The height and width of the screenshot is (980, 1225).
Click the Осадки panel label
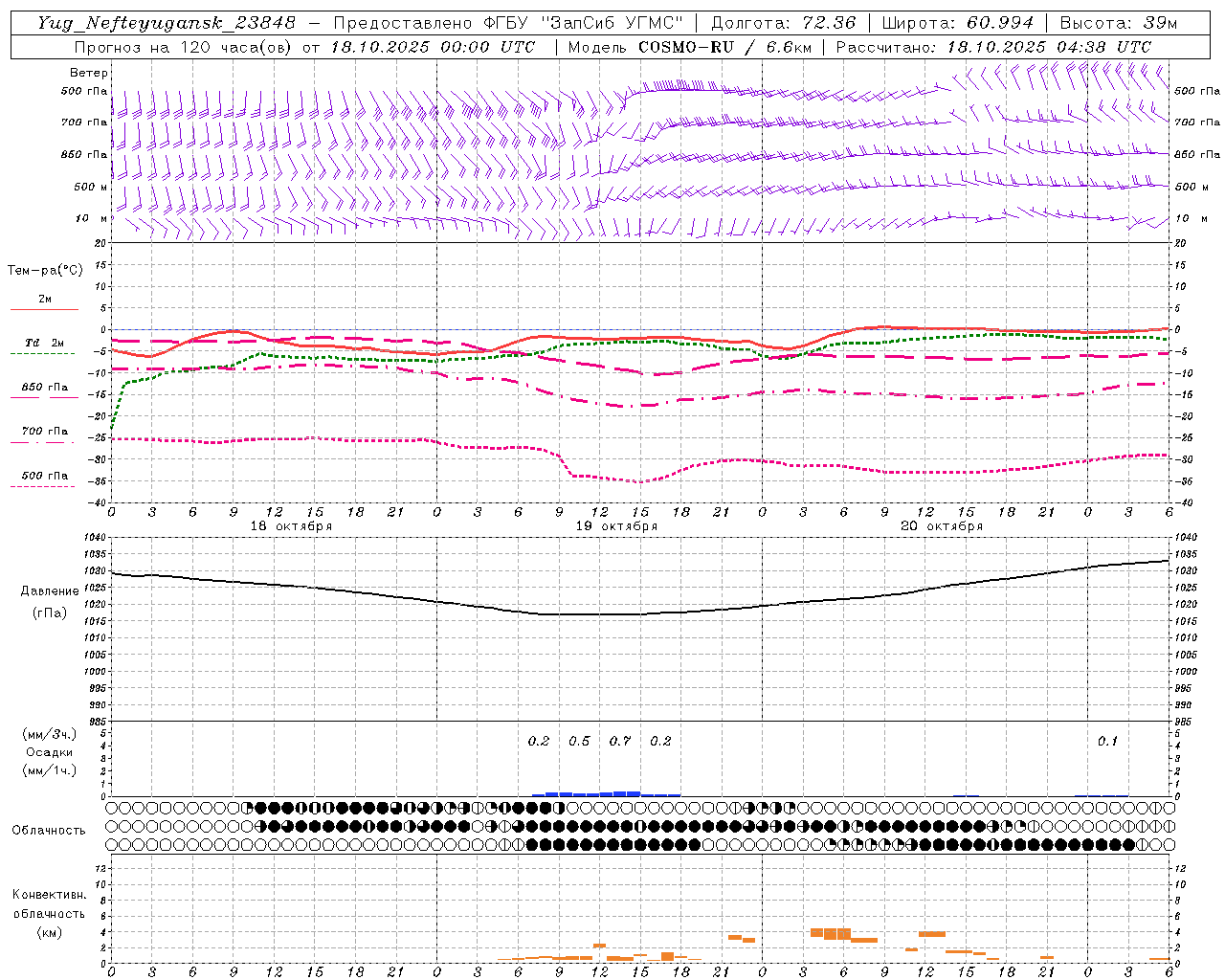[50, 752]
